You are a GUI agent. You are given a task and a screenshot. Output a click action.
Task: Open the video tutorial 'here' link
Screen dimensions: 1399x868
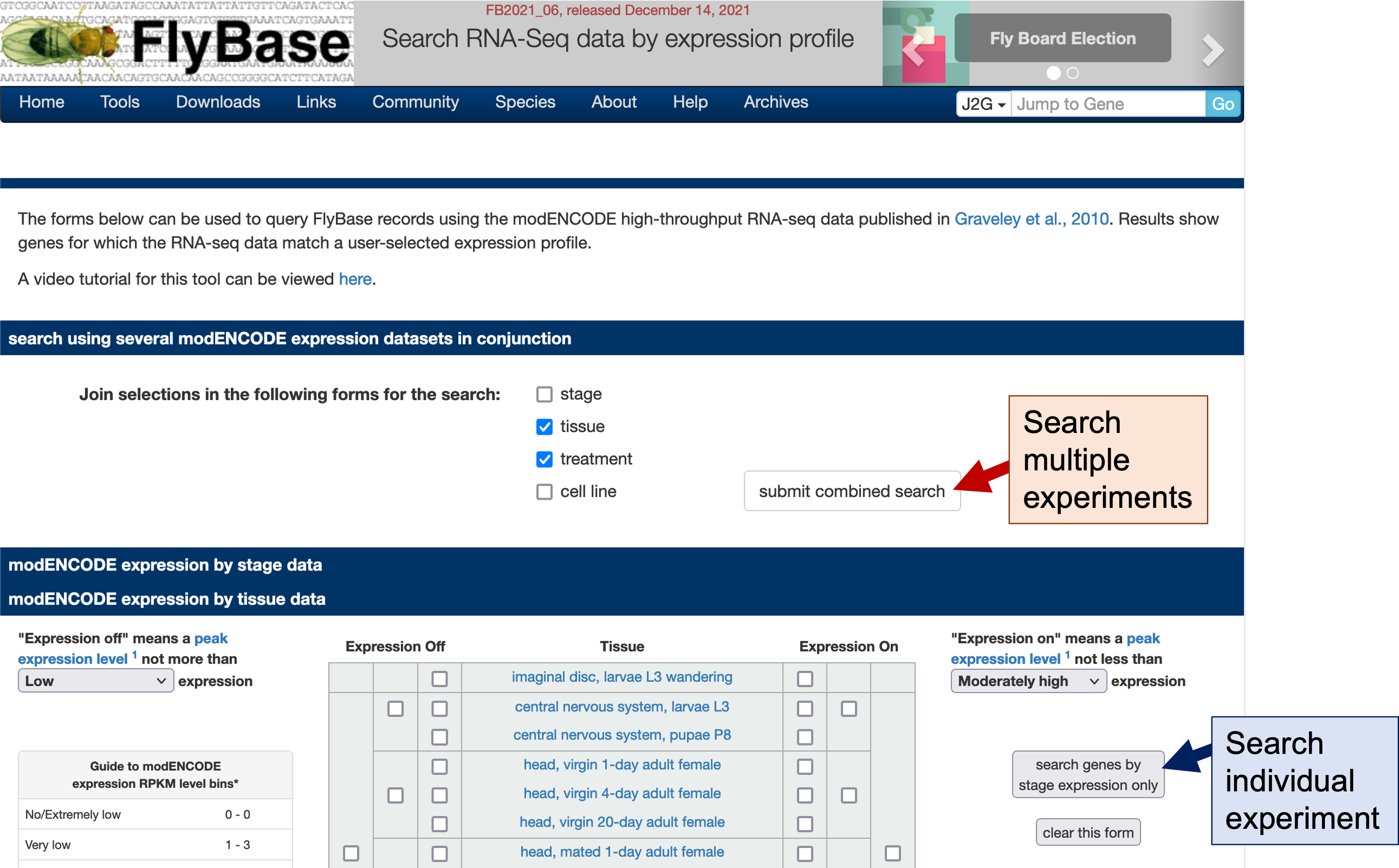[355, 279]
